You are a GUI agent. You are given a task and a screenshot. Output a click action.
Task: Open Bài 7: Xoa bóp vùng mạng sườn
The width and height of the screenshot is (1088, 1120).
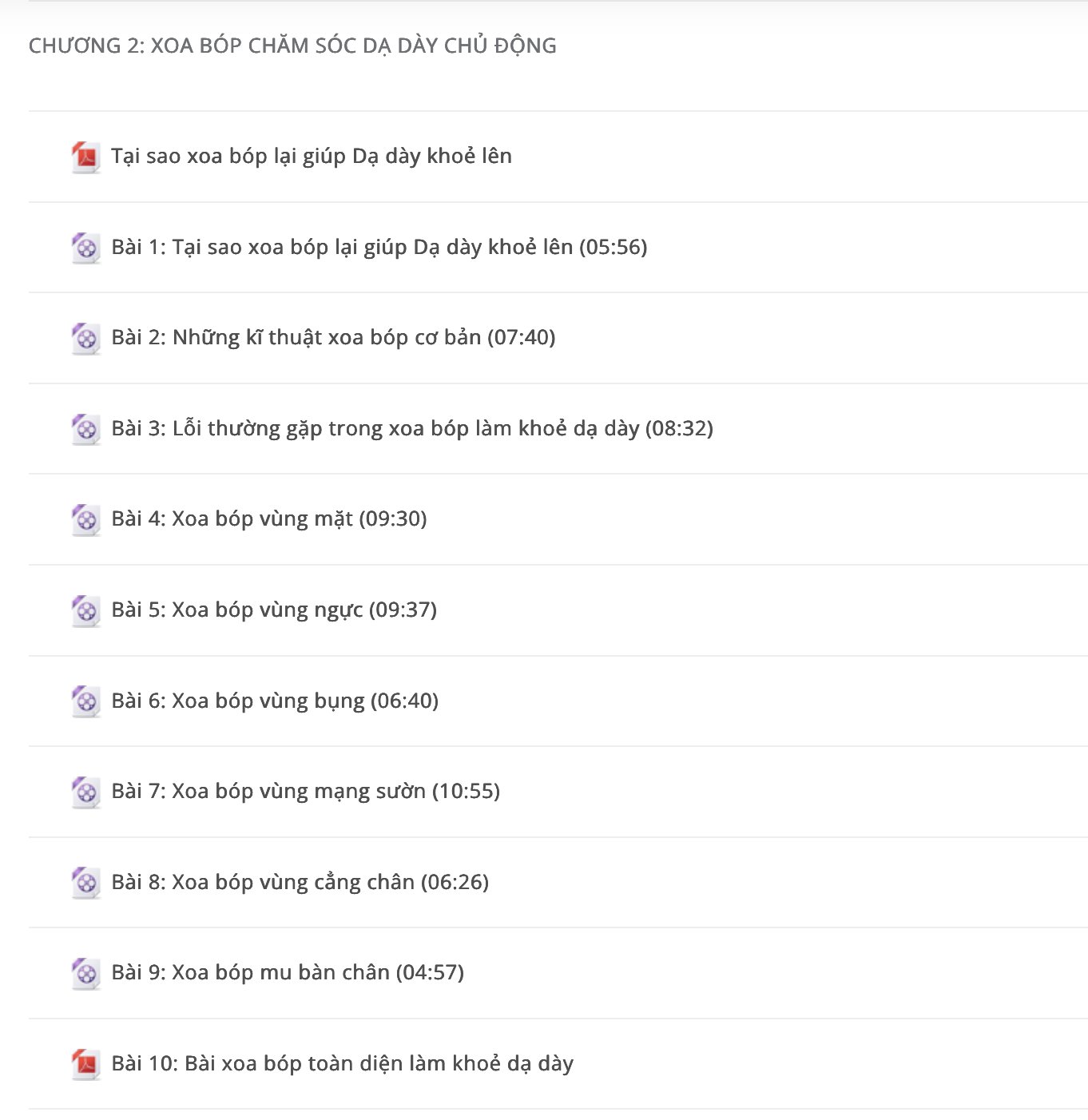point(306,791)
